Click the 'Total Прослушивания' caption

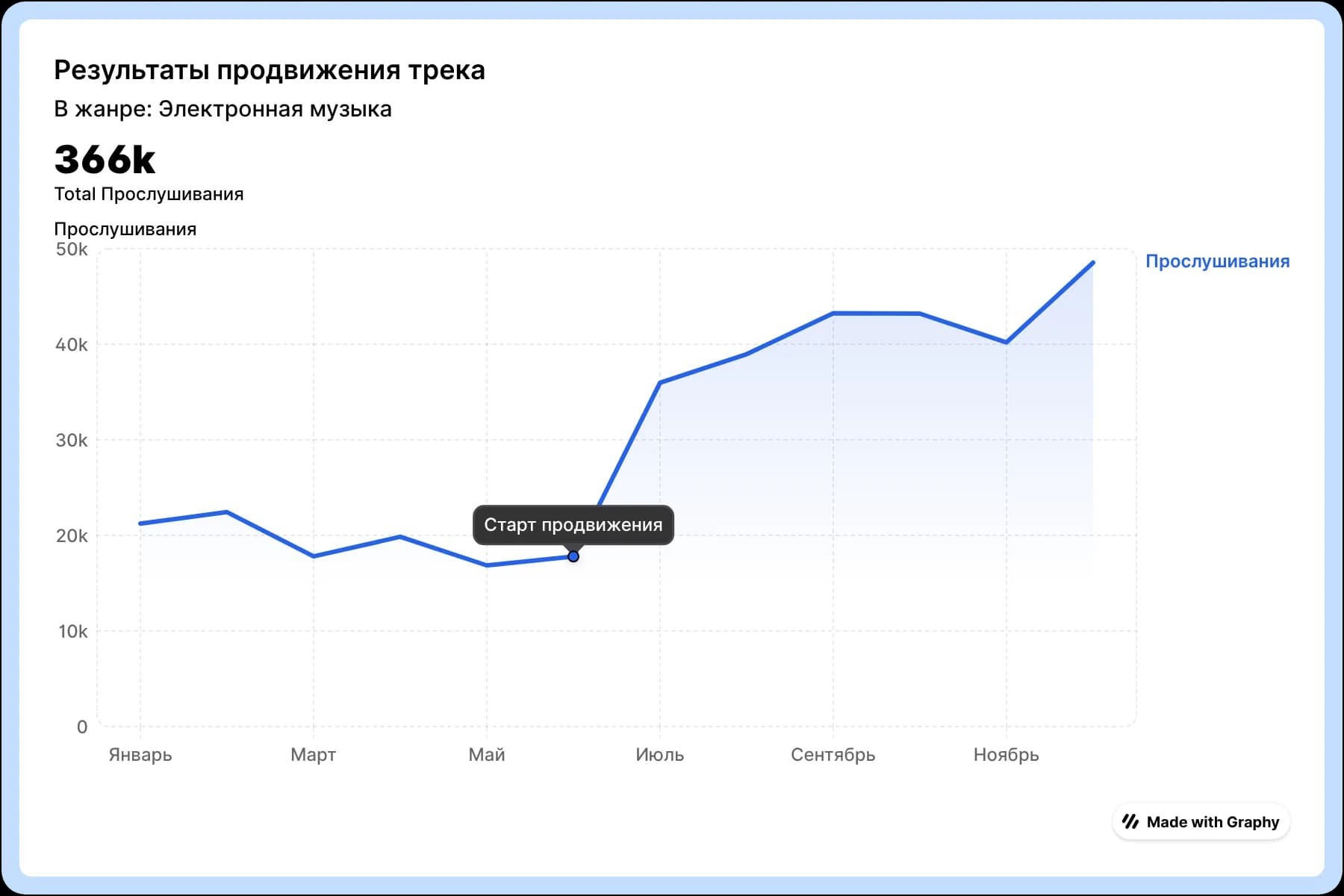tap(149, 194)
